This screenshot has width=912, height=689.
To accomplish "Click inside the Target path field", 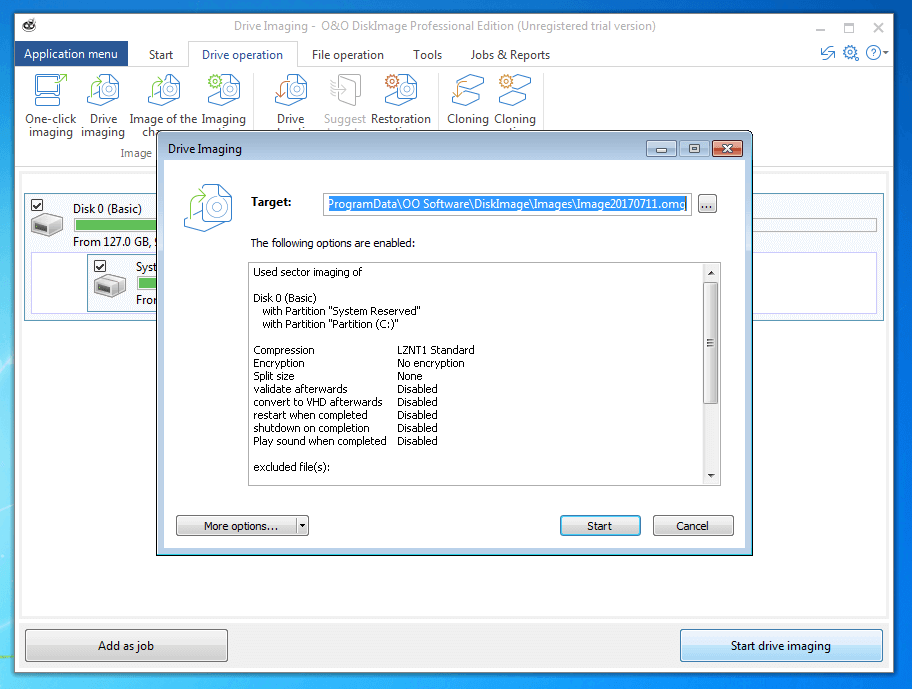I will pos(507,204).
